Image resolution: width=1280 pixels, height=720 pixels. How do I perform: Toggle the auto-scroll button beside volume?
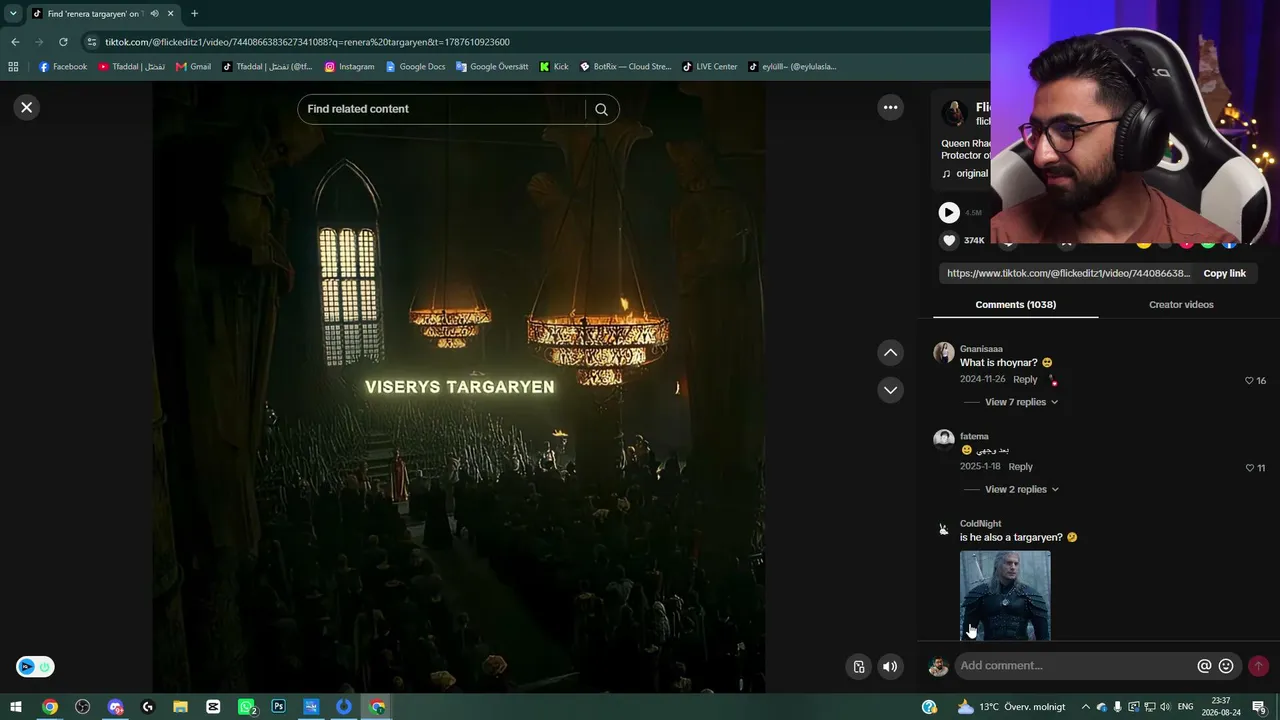[x=859, y=667]
